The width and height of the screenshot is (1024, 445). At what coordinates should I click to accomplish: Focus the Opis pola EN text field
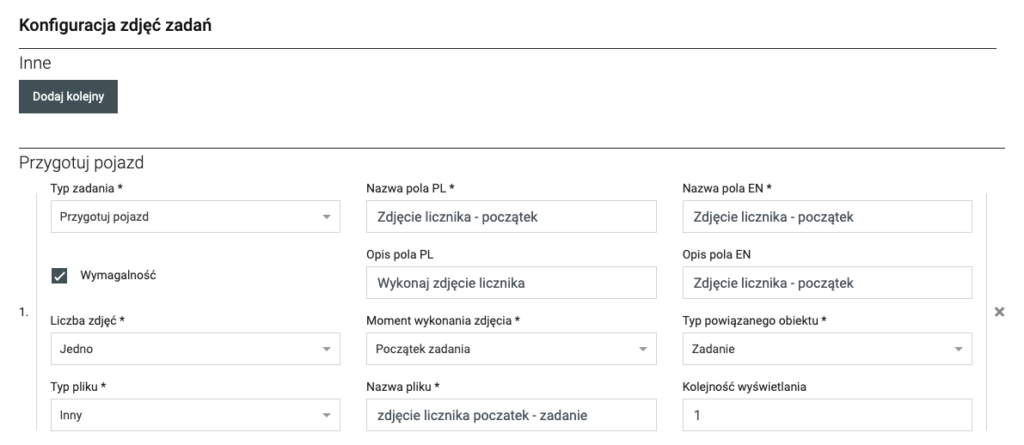pos(827,283)
